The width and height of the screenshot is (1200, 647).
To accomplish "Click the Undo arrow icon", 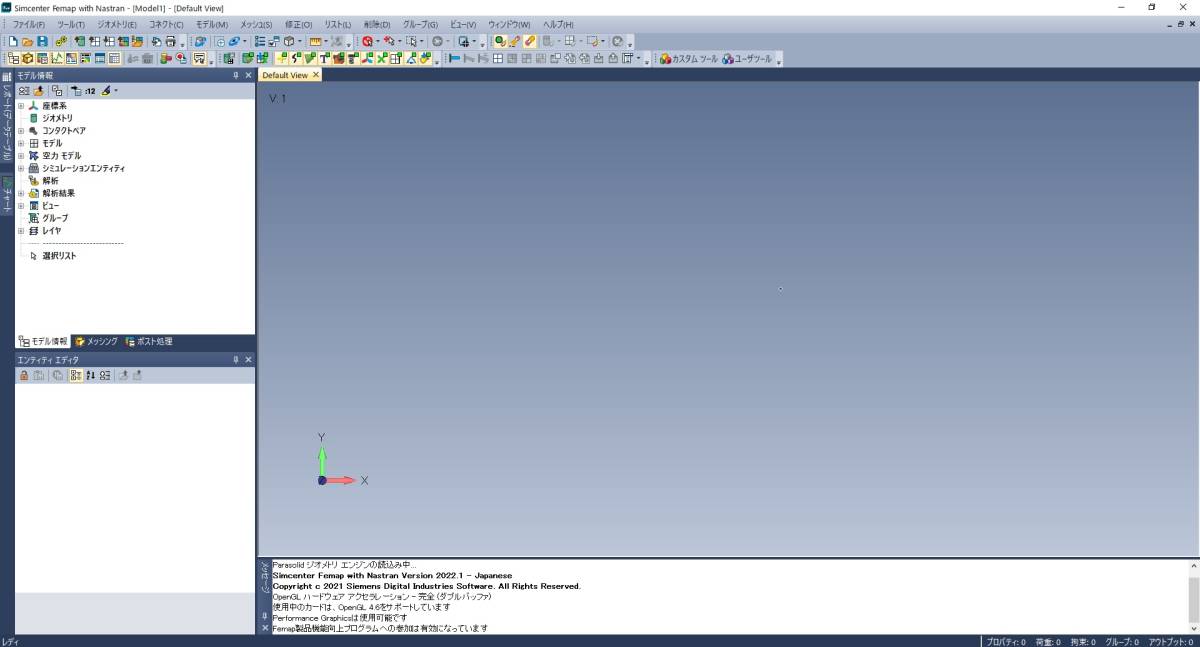I will click(x=157, y=41).
